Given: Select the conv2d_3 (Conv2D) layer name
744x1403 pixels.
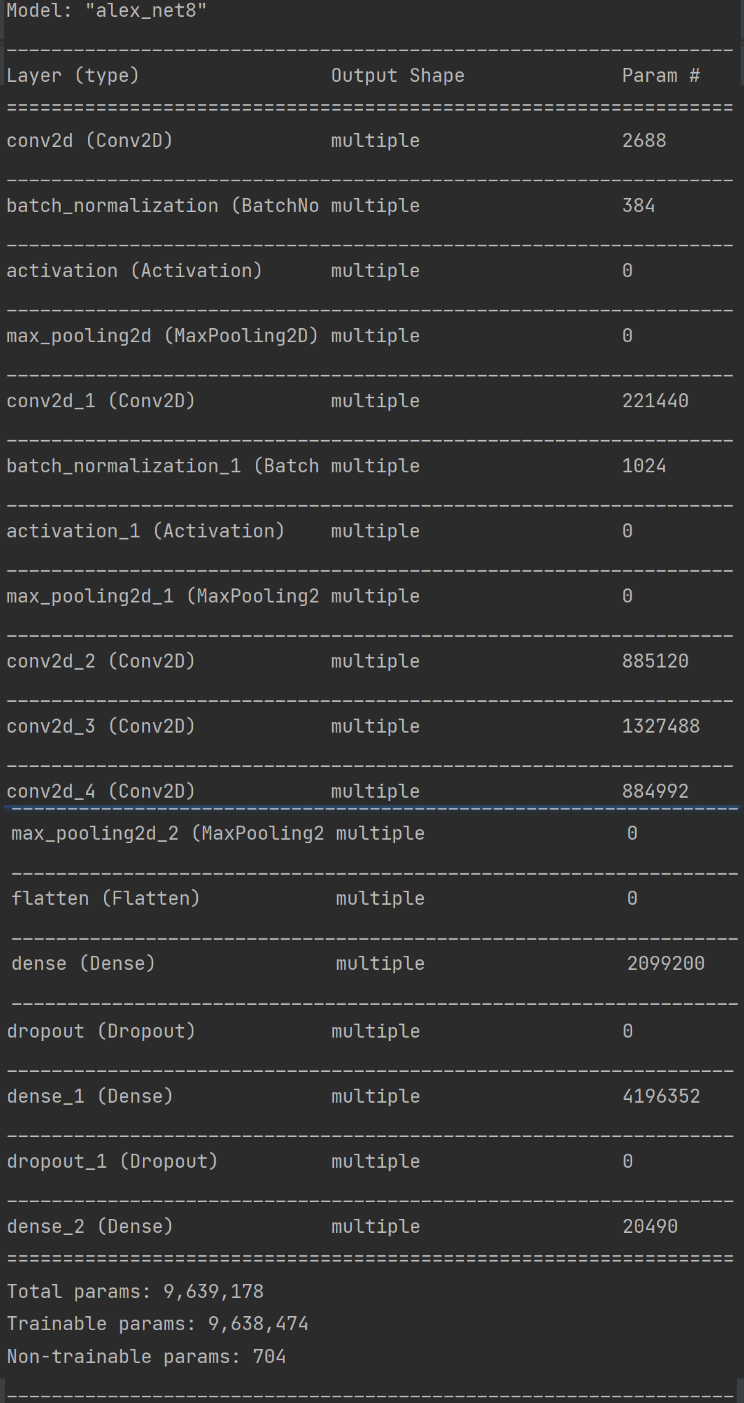Looking at the screenshot, I should [x=101, y=726].
